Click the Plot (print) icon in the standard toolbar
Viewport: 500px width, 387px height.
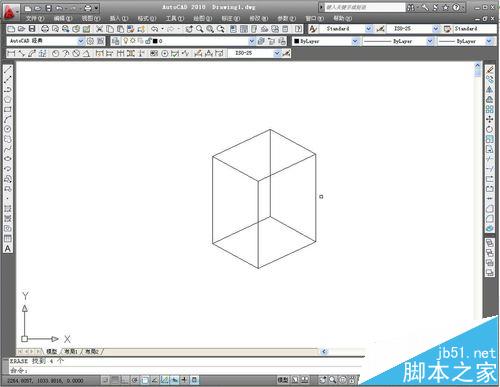[45, 29]
